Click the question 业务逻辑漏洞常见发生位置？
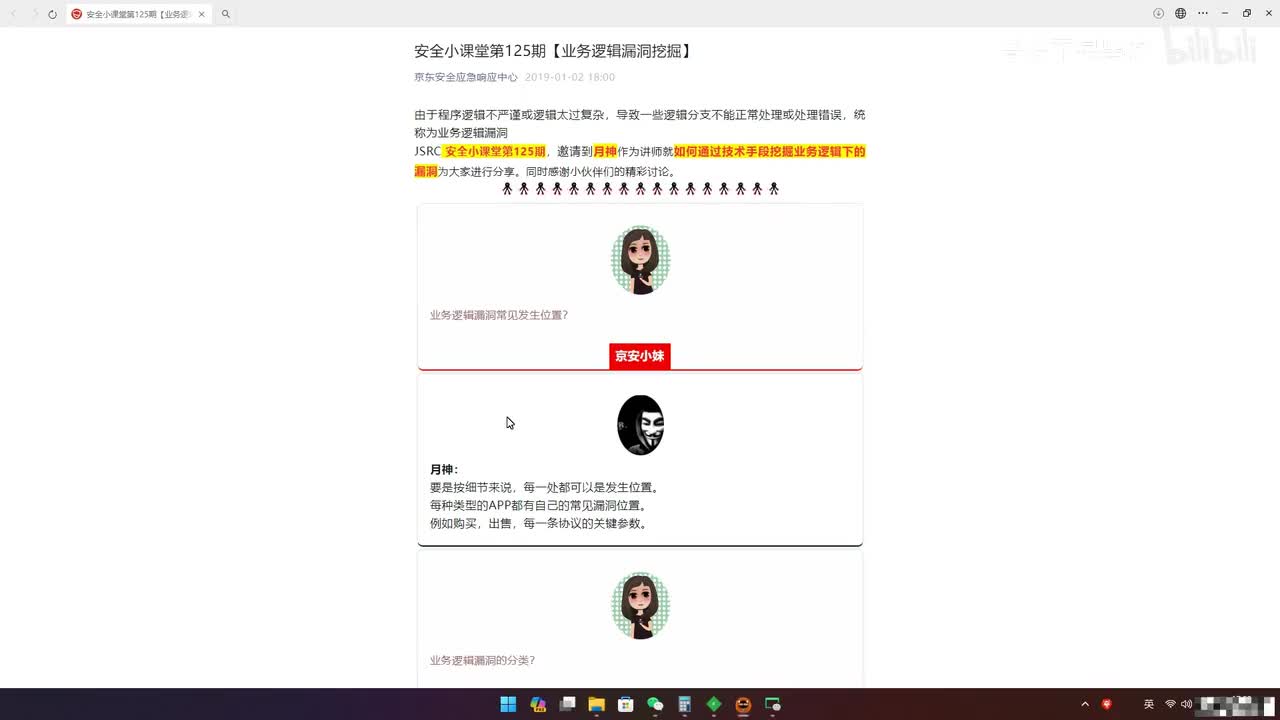 (x=499, y=315)
